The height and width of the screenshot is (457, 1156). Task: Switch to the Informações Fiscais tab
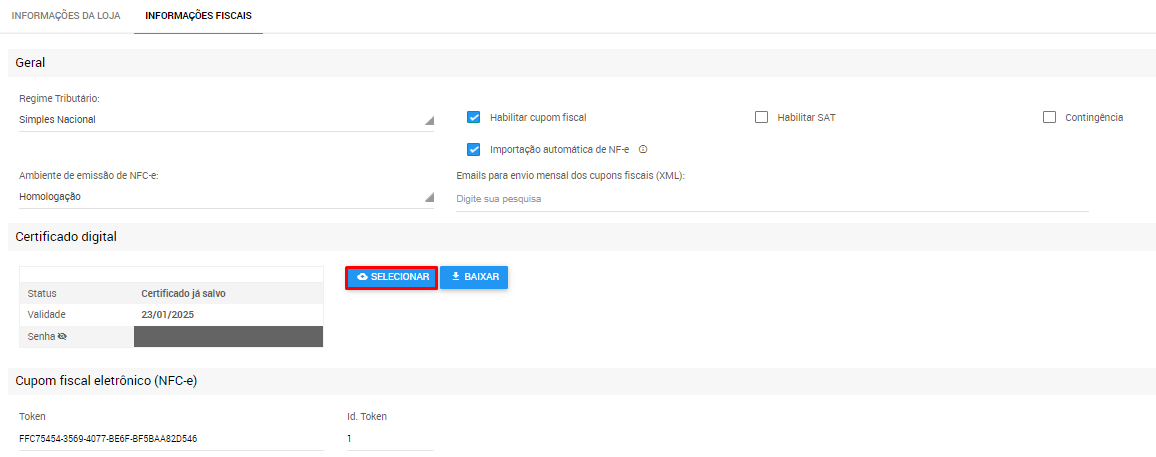pyautogui.click(x=198, y=16)
